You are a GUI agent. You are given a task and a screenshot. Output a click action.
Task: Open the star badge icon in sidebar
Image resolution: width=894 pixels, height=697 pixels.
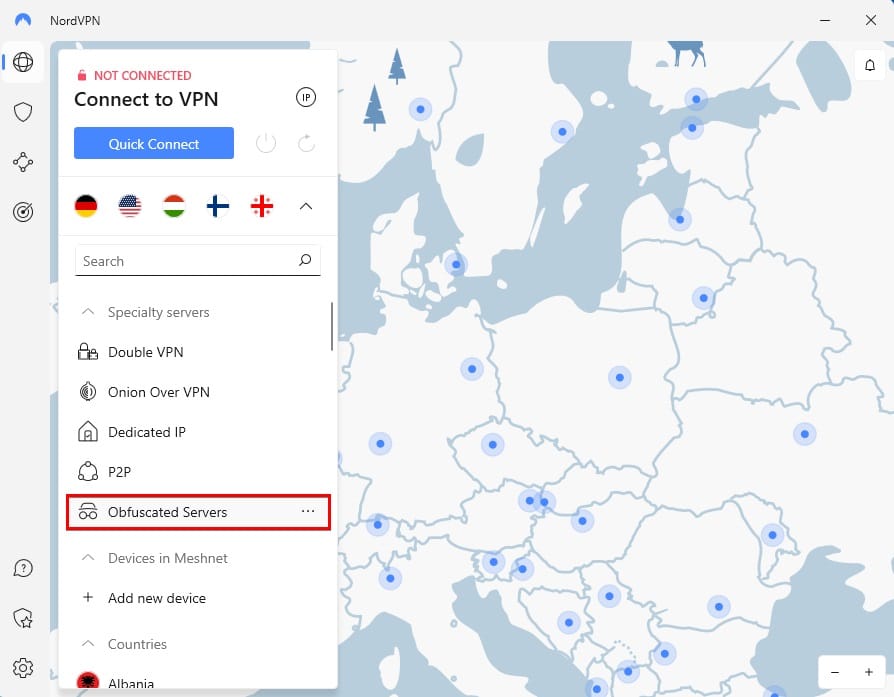pyautogui.click(x=23, y=618)
